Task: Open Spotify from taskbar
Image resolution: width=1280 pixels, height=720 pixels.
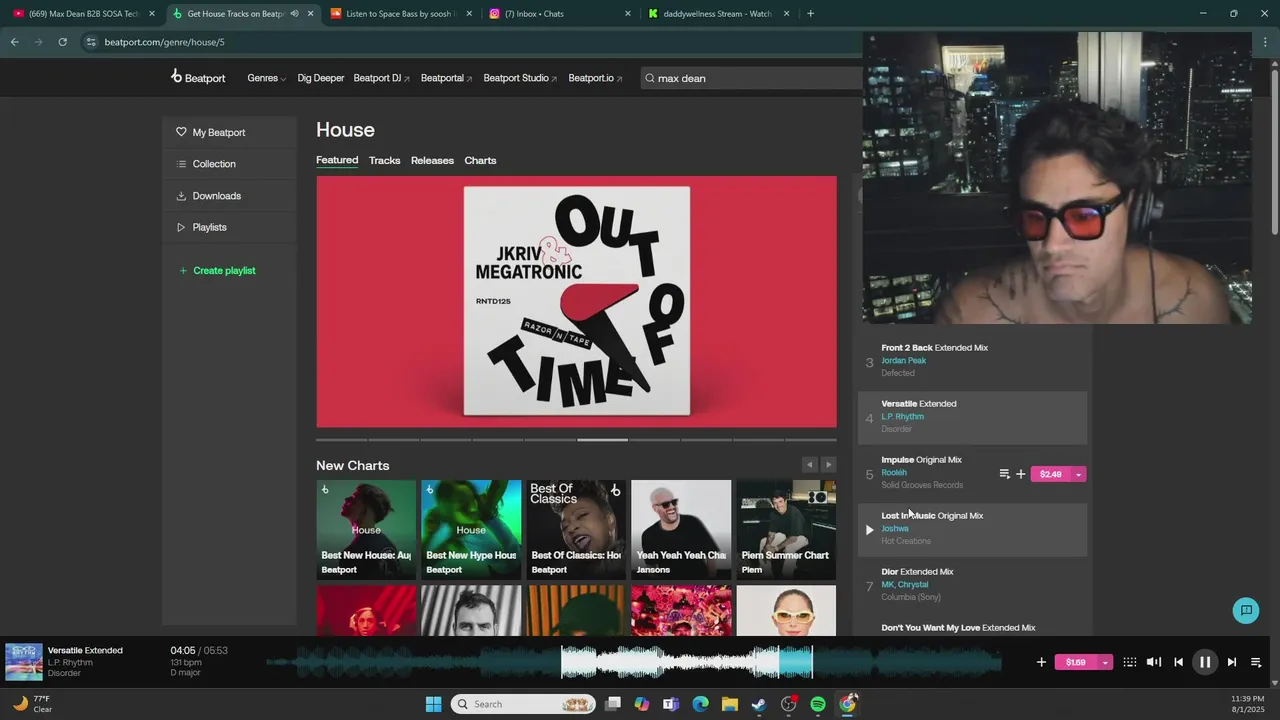Action: 818,704
